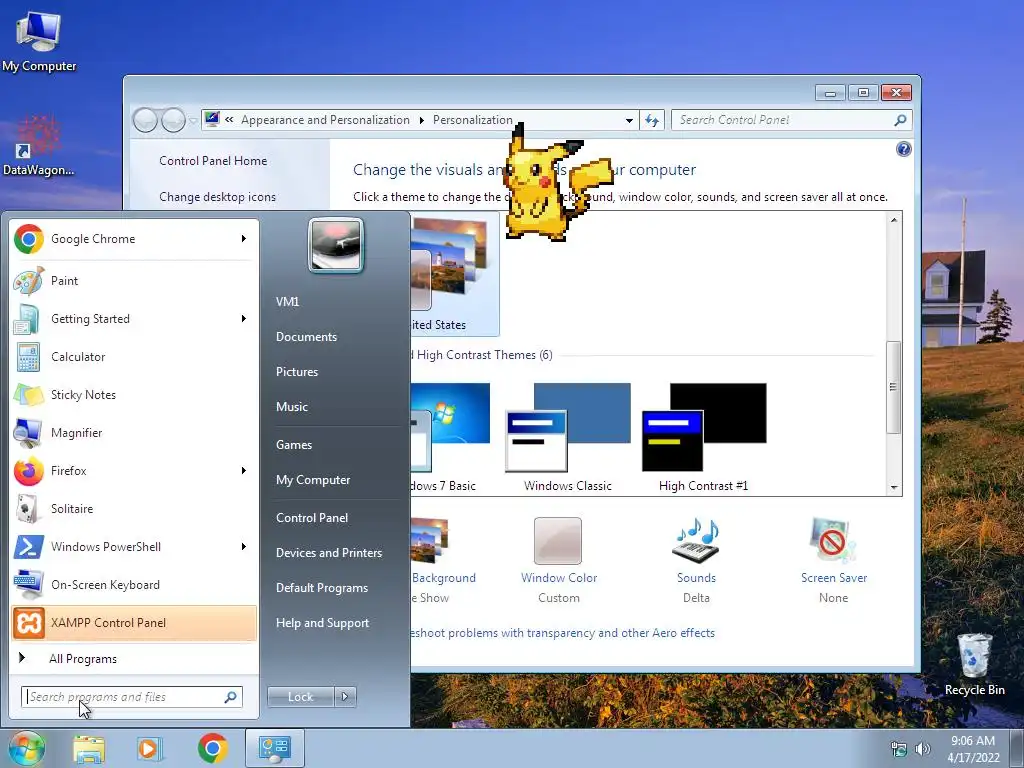The height and width of the screenshot is (768, 1024).
Task: Open Games from Start menu
Action: tap(294, 445)
